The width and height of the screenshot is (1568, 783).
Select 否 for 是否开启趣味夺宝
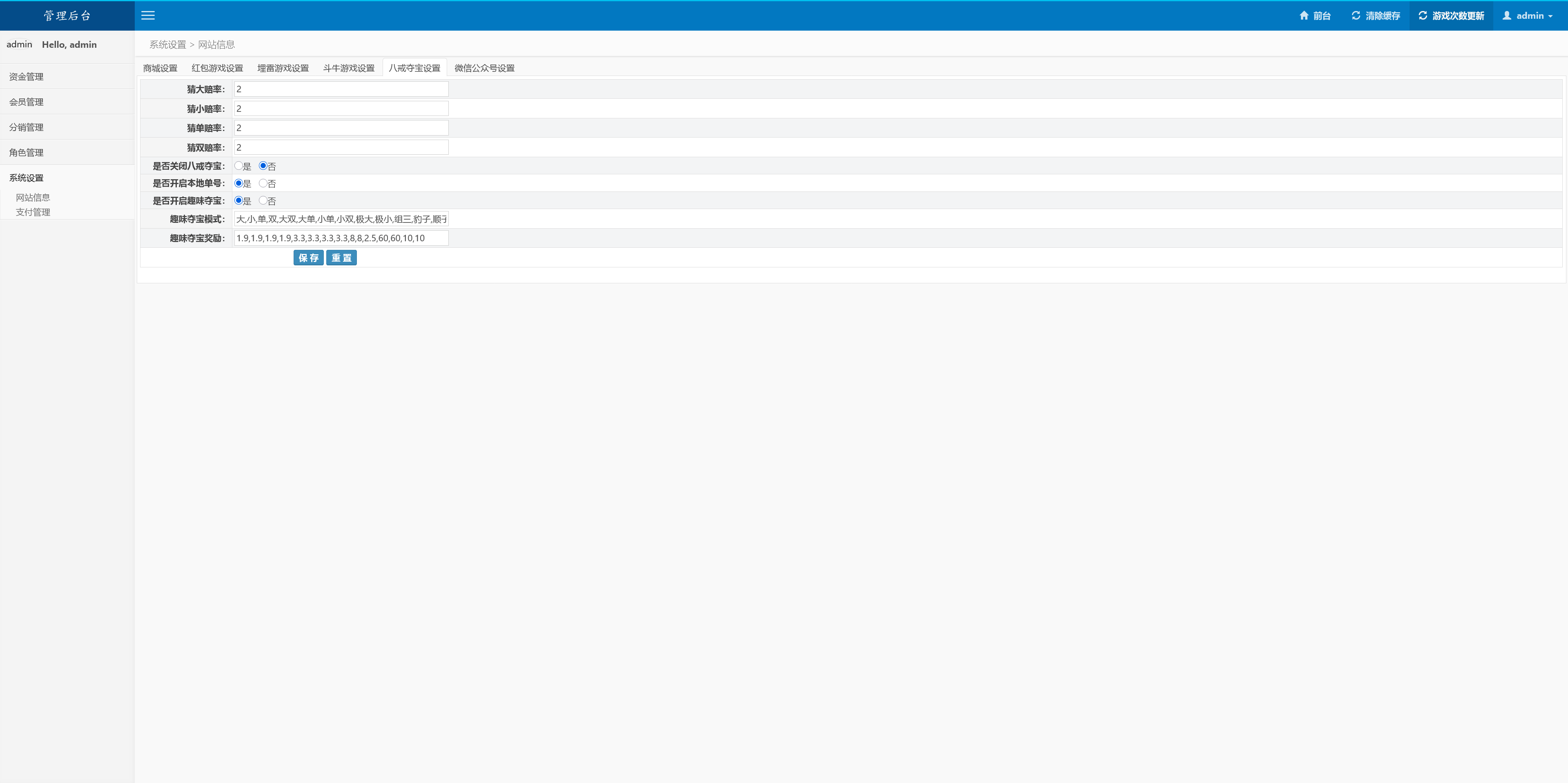tap(263, 200)
